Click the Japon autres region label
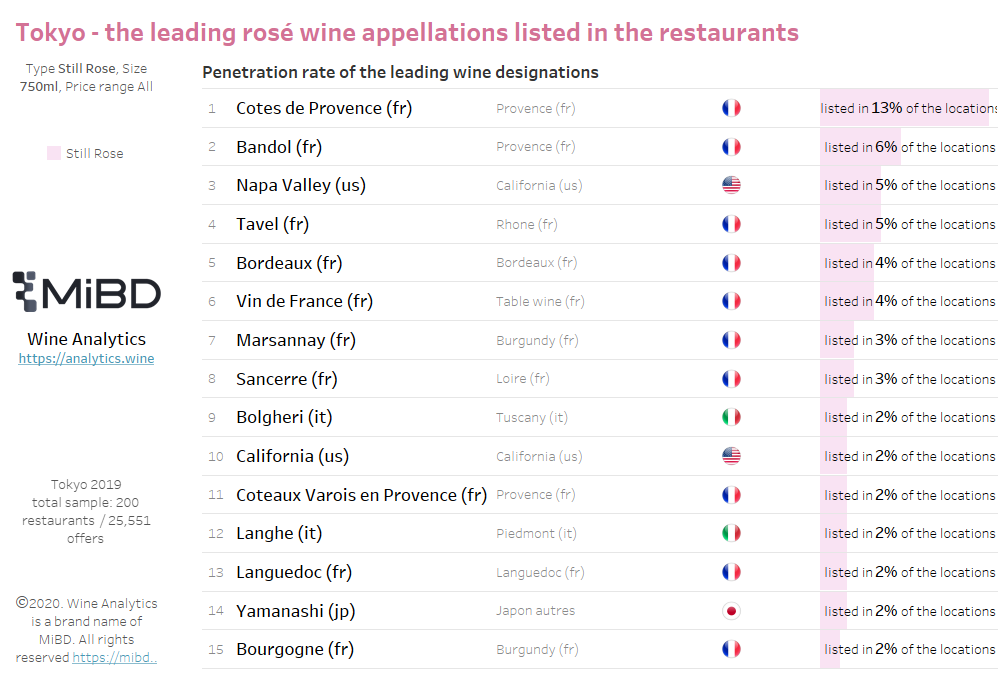Image resolution: width=1005 pixels, height=681 pixels. click(535, 611)
